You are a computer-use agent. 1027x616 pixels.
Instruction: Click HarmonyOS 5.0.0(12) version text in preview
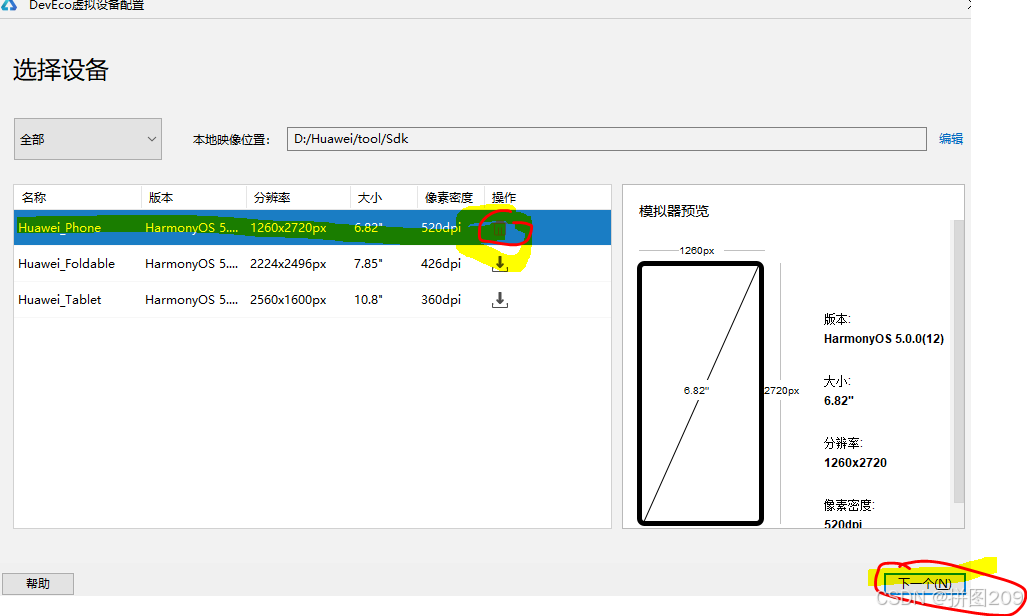pyautogui.click(x=884, y=339)
